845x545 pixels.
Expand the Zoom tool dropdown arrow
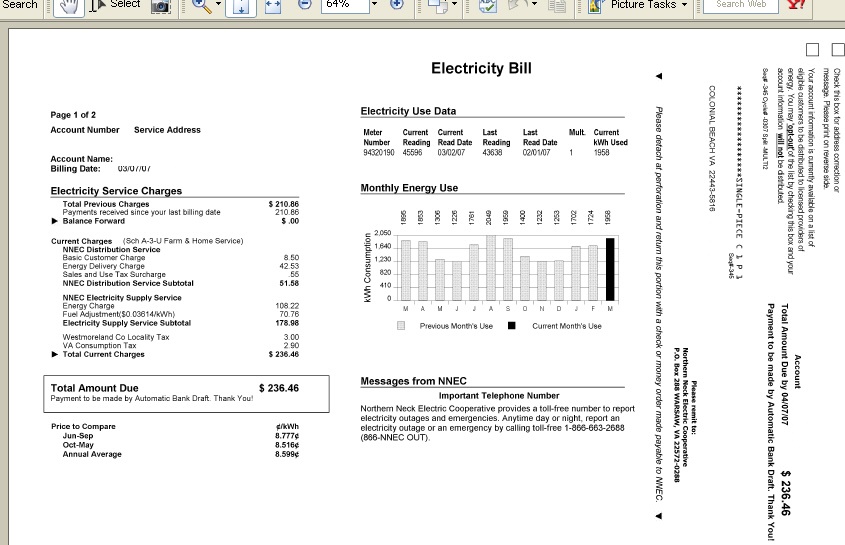(x=218, y=6)
